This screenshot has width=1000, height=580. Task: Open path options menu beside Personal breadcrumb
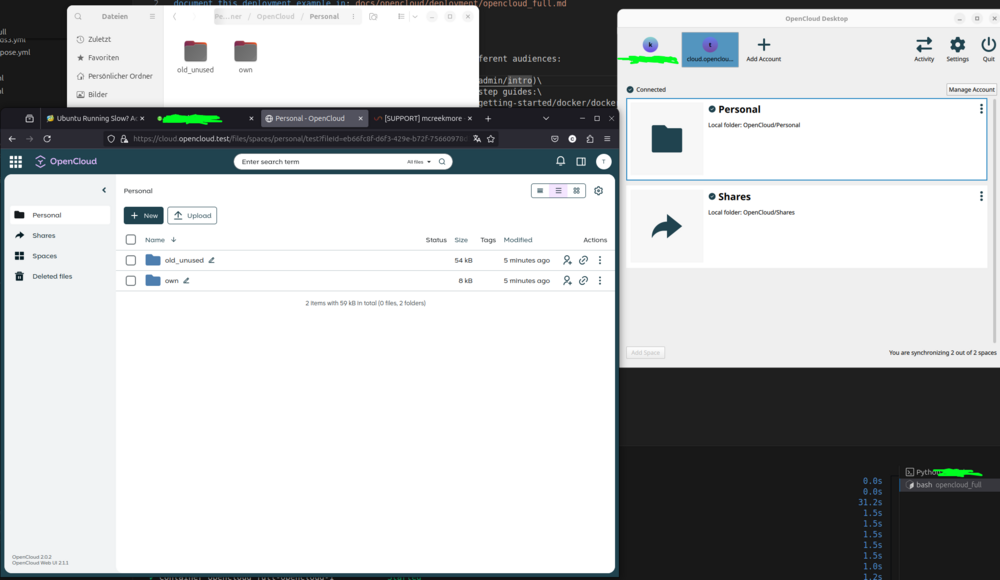[x=353, y=17]
